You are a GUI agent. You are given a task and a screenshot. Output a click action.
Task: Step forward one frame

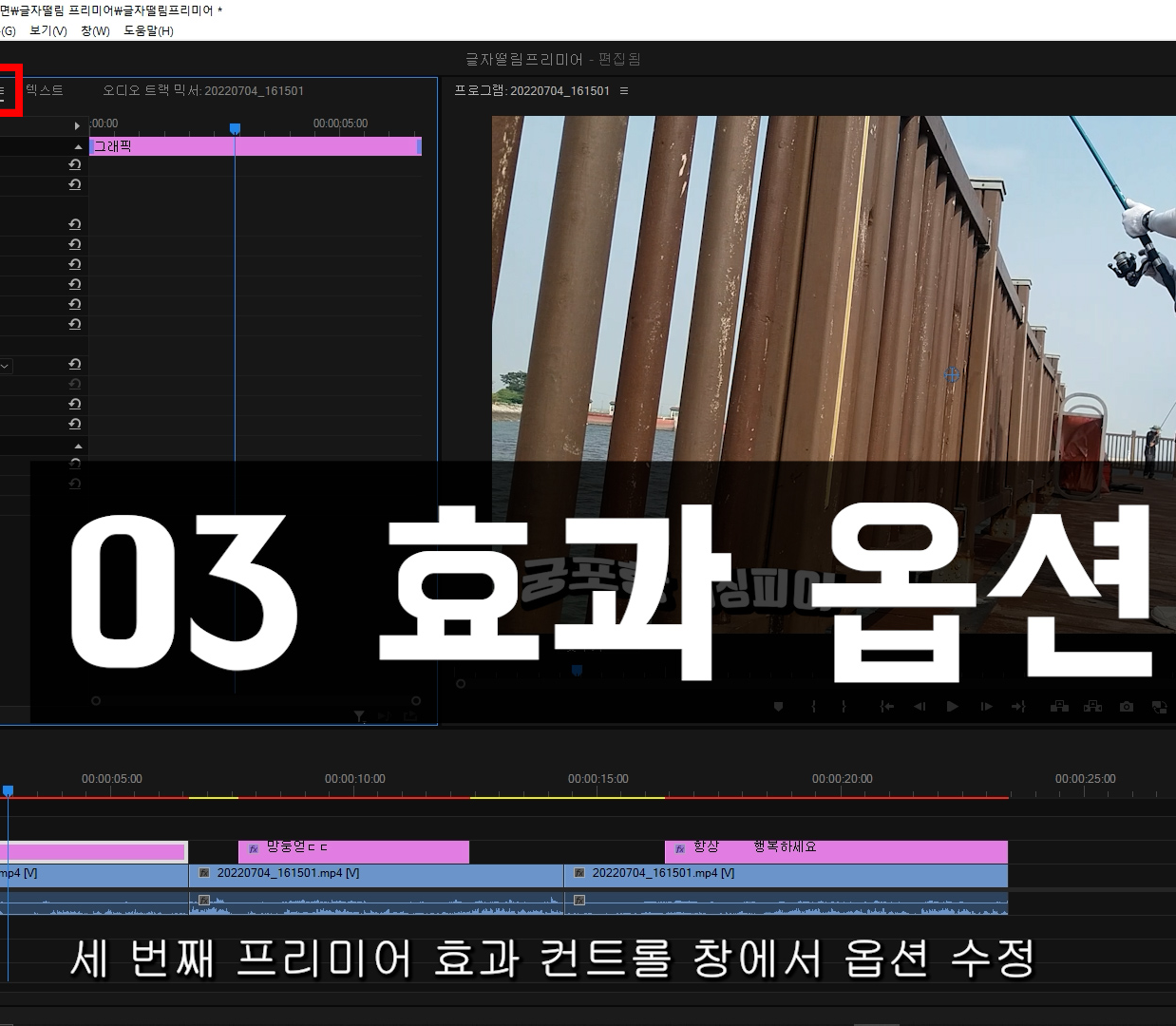tap(986, 707)
